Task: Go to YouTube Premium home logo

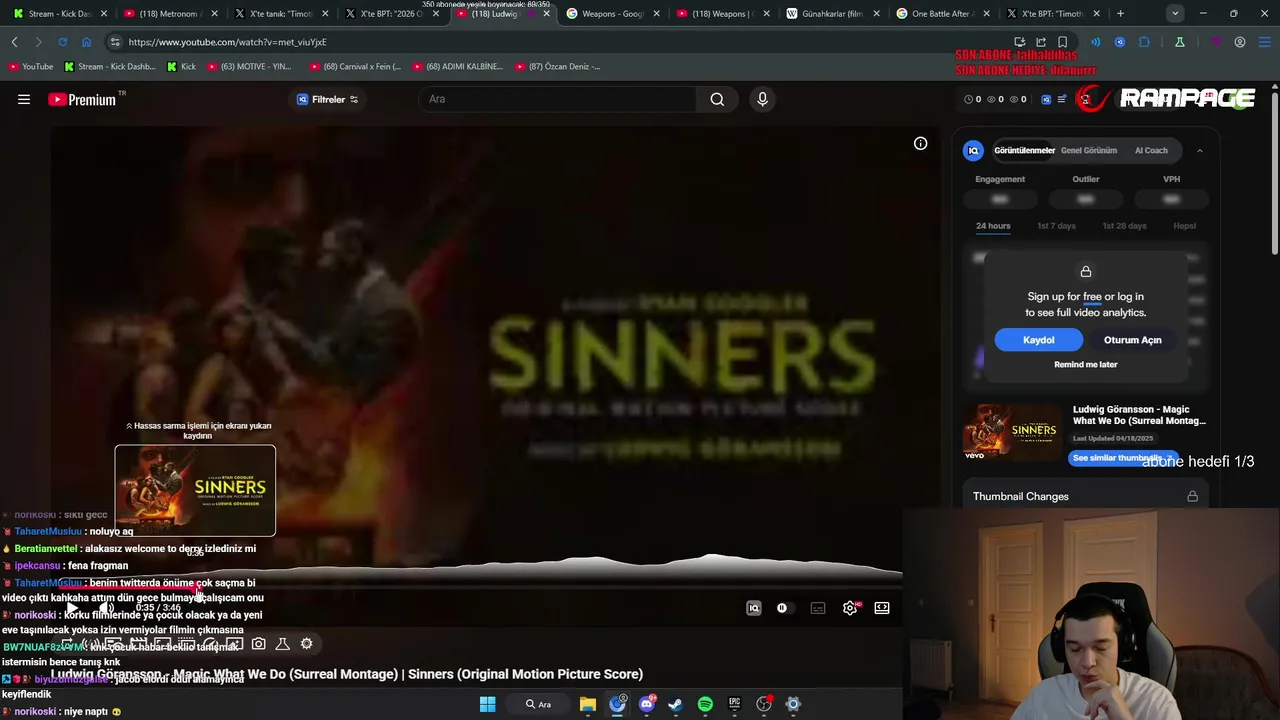Action: [x=82, y=99]
